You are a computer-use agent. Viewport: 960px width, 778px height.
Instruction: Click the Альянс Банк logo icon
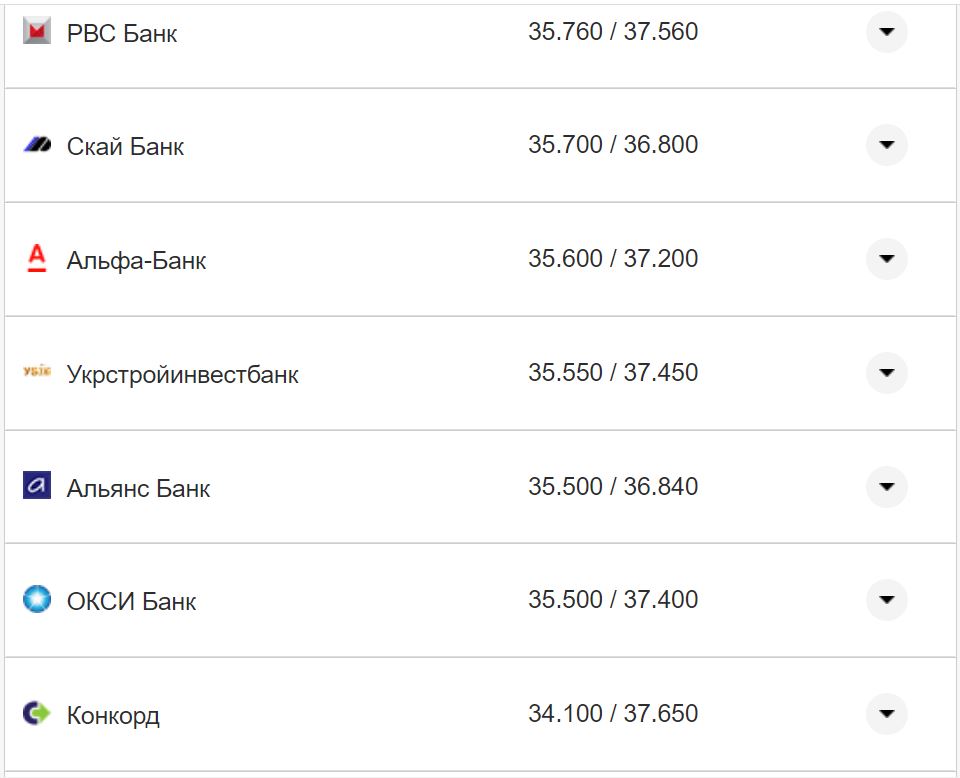pyautogui.click(x=37, y=486)
